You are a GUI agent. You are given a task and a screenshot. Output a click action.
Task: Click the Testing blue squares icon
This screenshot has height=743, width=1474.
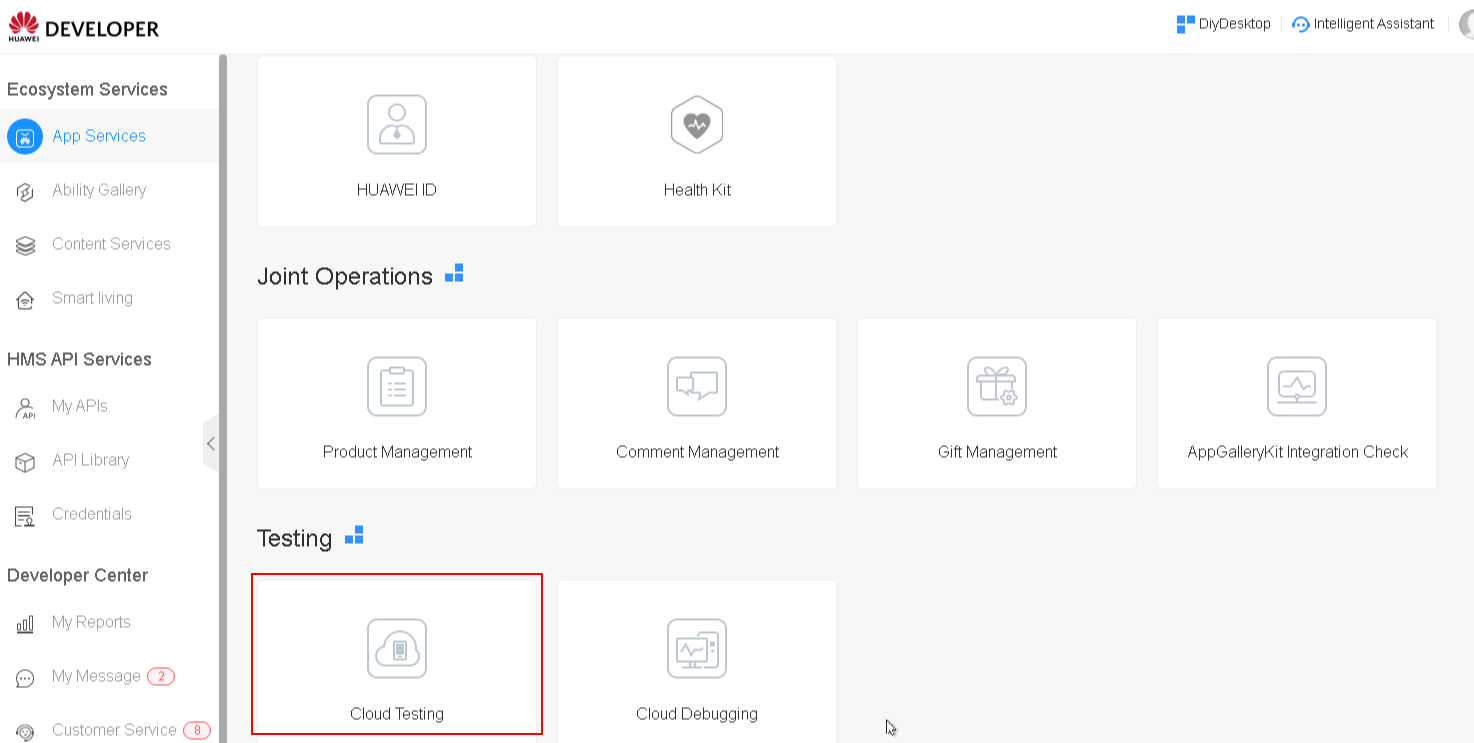tap(354, 535)
